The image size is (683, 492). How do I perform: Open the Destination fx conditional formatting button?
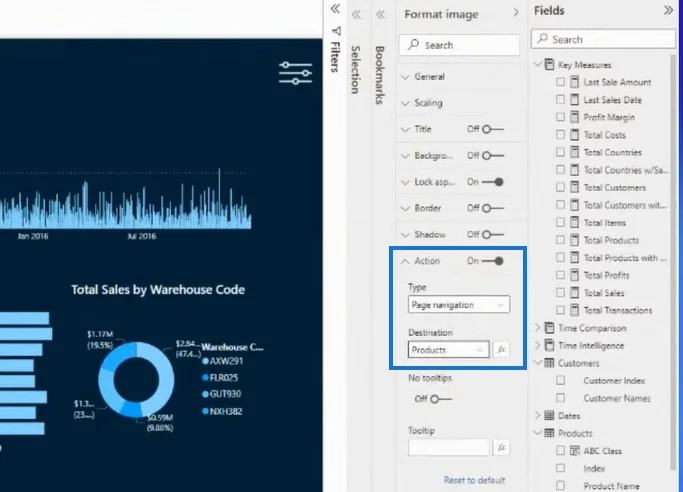pyautogui.click(x=501, y=350)
